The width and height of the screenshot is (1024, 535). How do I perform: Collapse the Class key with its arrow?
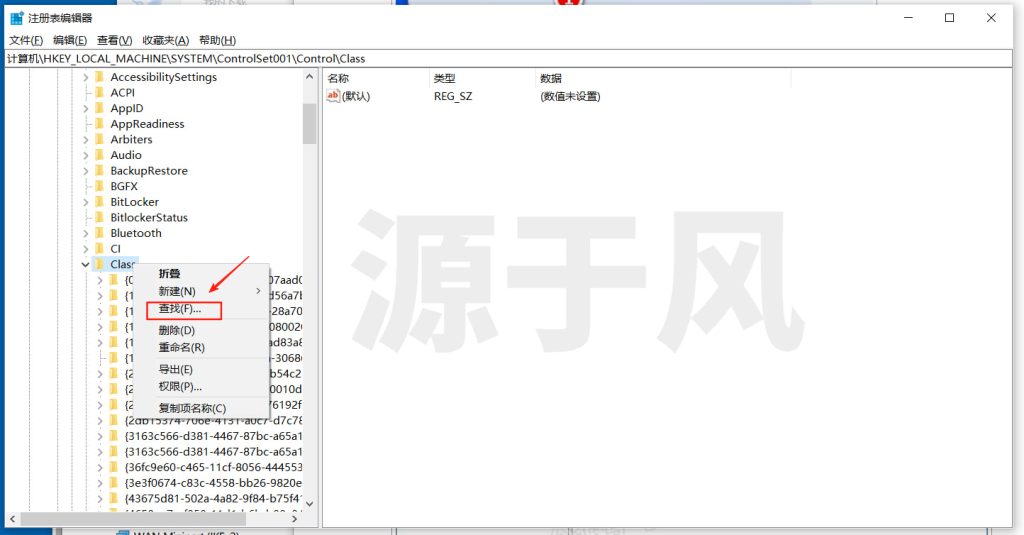[86, 265]
